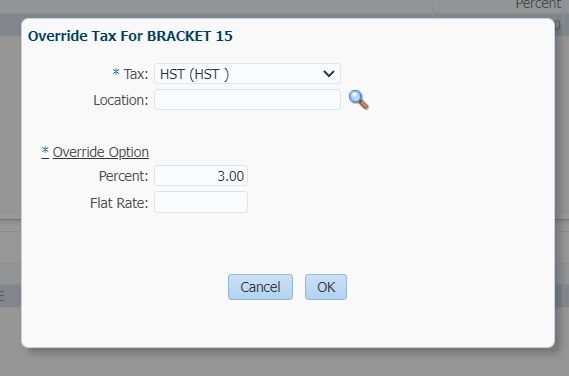Click the required asterisk beside Tax
Viewport: 569px width, 376px height.
(116, 72)
